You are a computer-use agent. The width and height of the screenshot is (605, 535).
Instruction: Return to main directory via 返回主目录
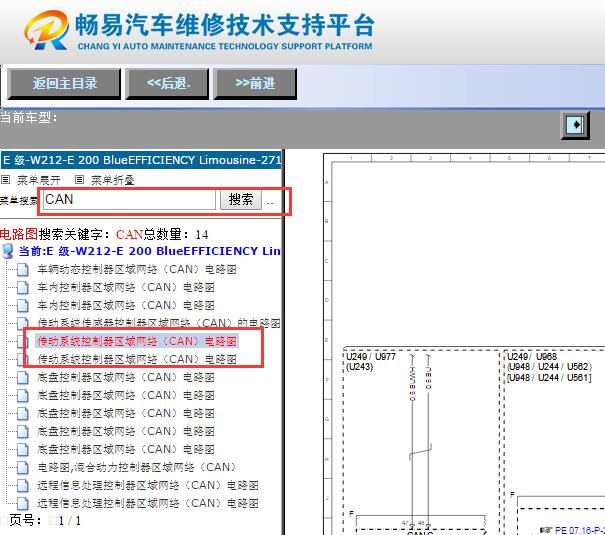(x=64, y=84)
